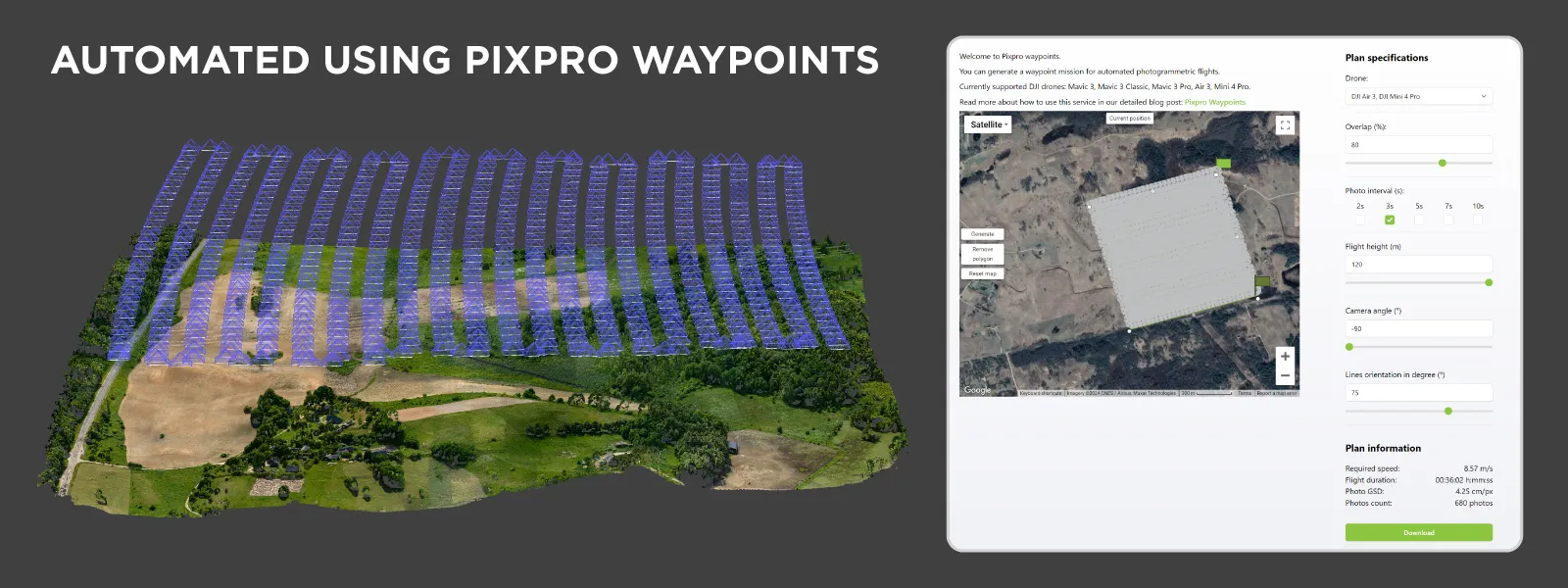Tick the 7s photo interval checkbox
Image resolution: width=1568 pixels, height=588 pixels.
coord(1448,220)
